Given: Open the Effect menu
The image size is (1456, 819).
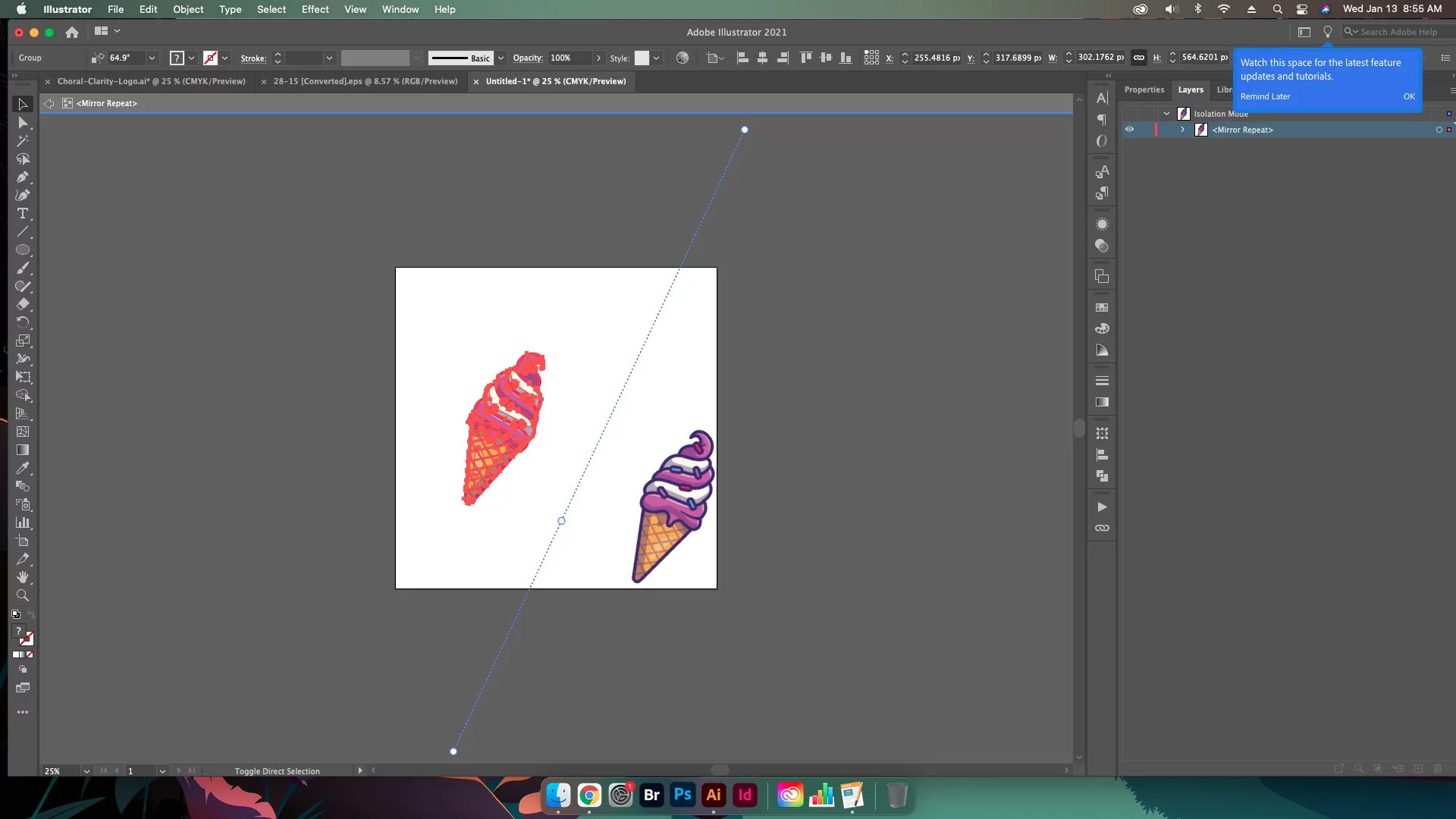Looking at the screenshot, I should [315, 9].
